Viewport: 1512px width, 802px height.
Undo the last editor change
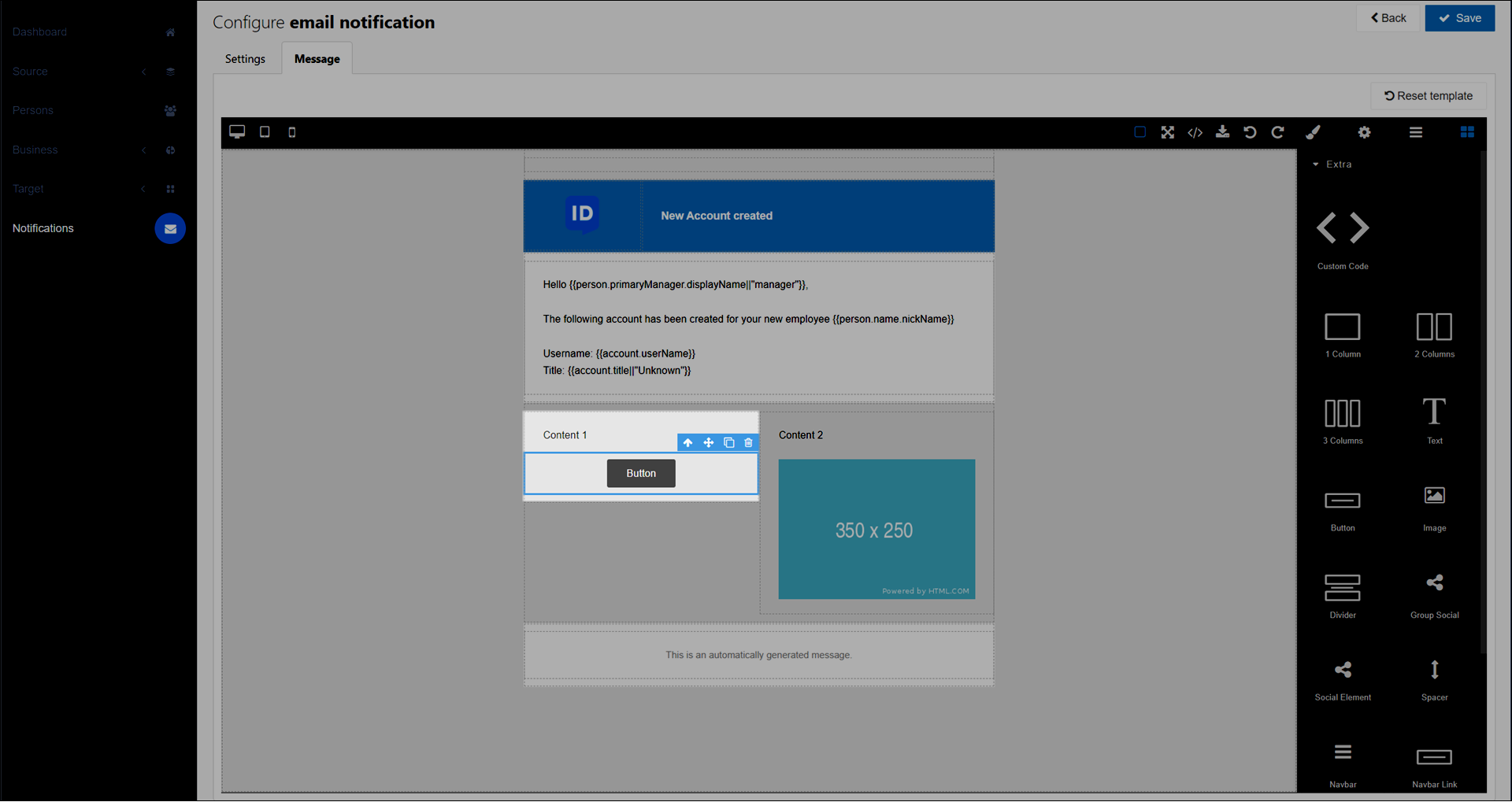coord(1250,132)
